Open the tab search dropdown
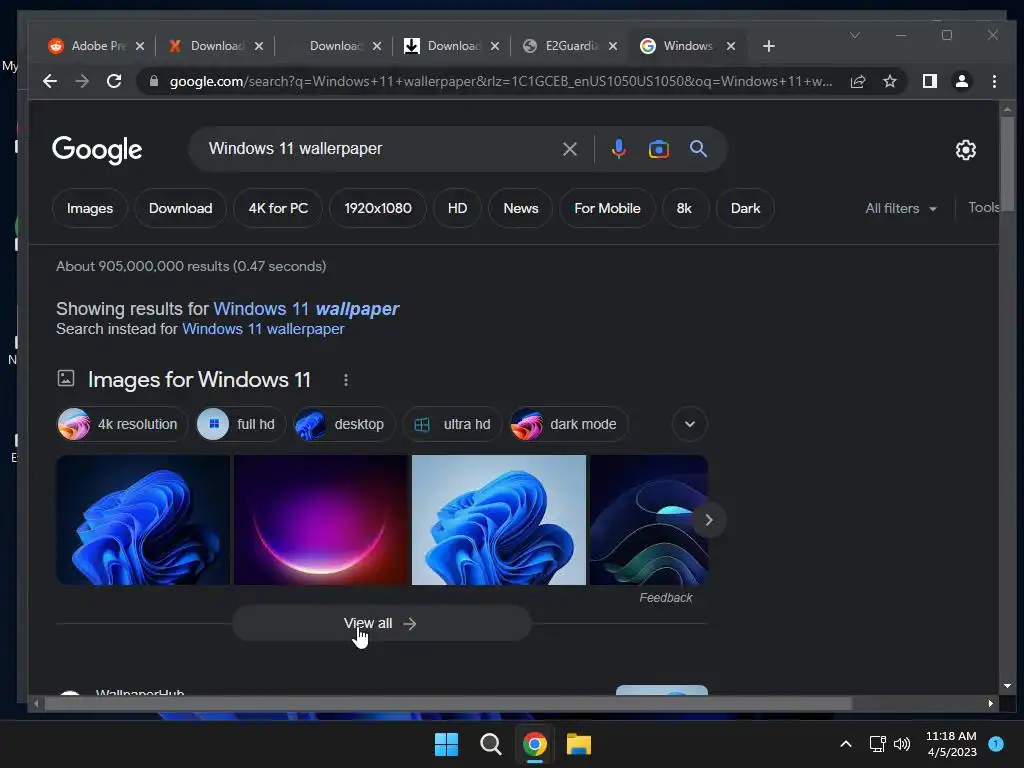 coord(855,35)
